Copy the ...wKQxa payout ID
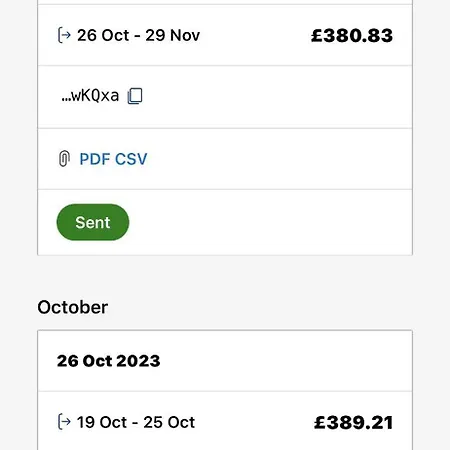The width and height of the screenshot is (450, 450). (x=135, y=96)
